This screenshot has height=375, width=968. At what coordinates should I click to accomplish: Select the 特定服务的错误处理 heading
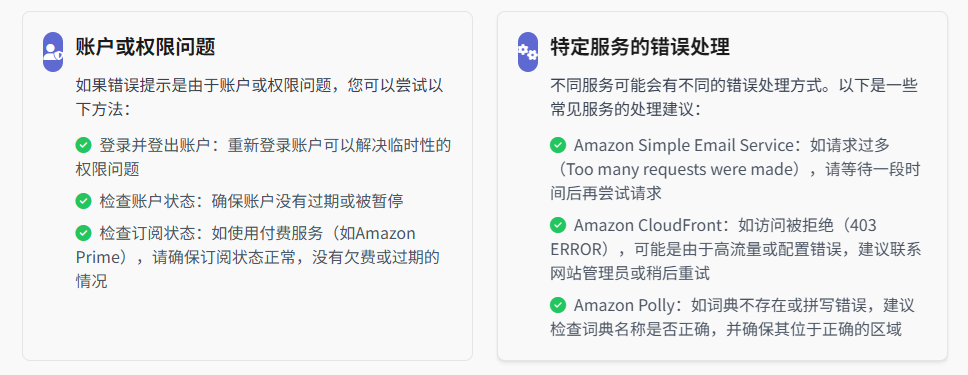[x=640, y=47]
